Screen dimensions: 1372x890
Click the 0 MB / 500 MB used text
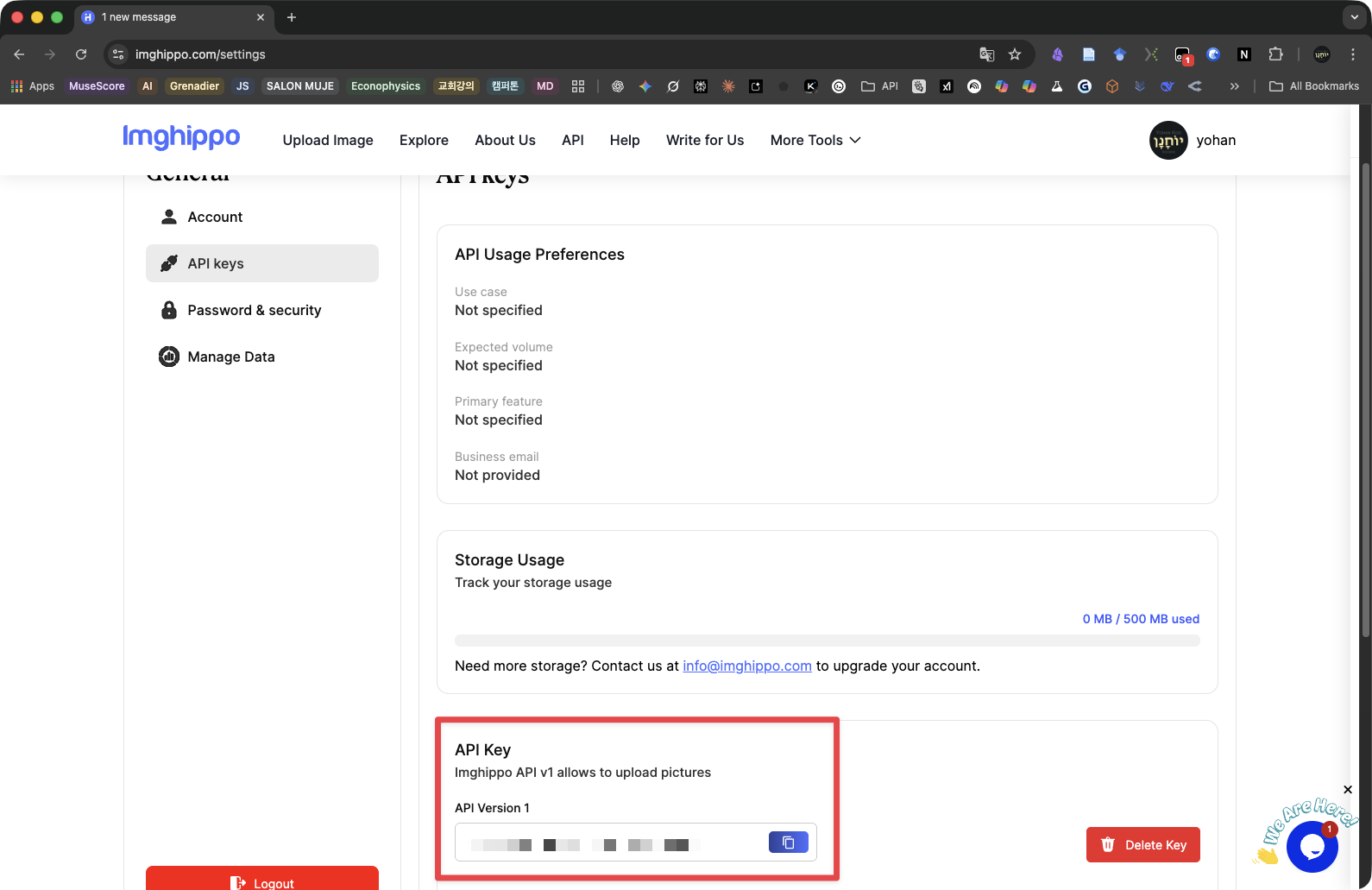click(1141, 619)
